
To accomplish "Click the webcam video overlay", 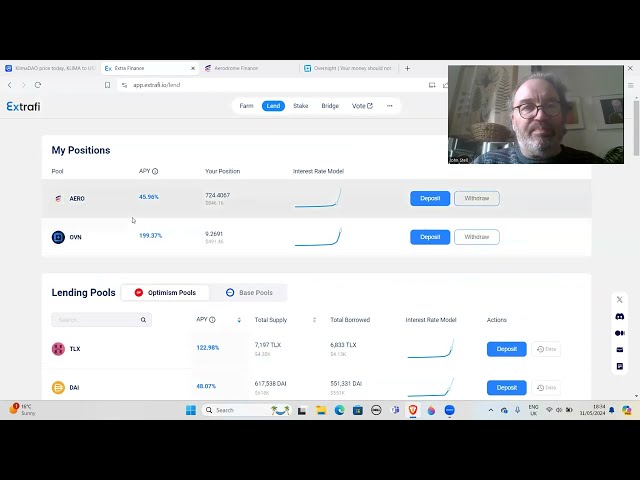I will [536, 114].
